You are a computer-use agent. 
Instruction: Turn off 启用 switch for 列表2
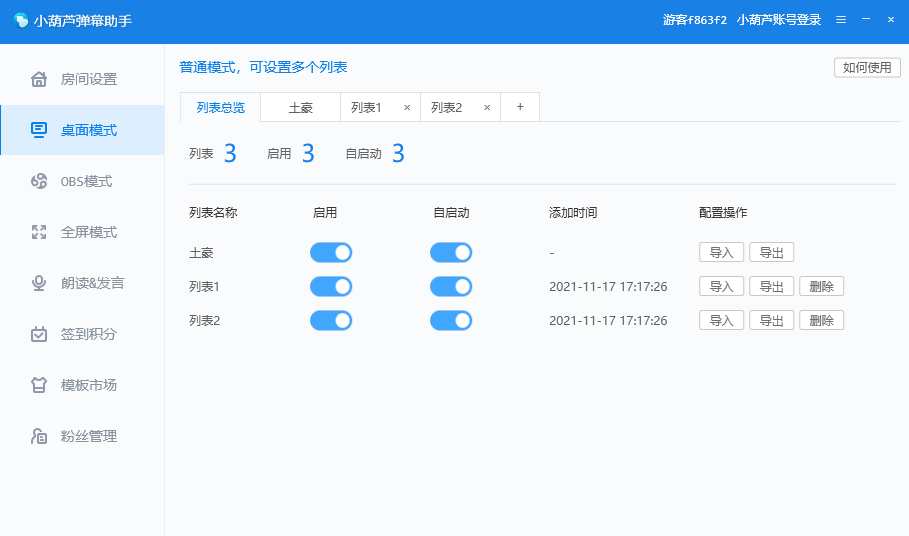[331, 321]
